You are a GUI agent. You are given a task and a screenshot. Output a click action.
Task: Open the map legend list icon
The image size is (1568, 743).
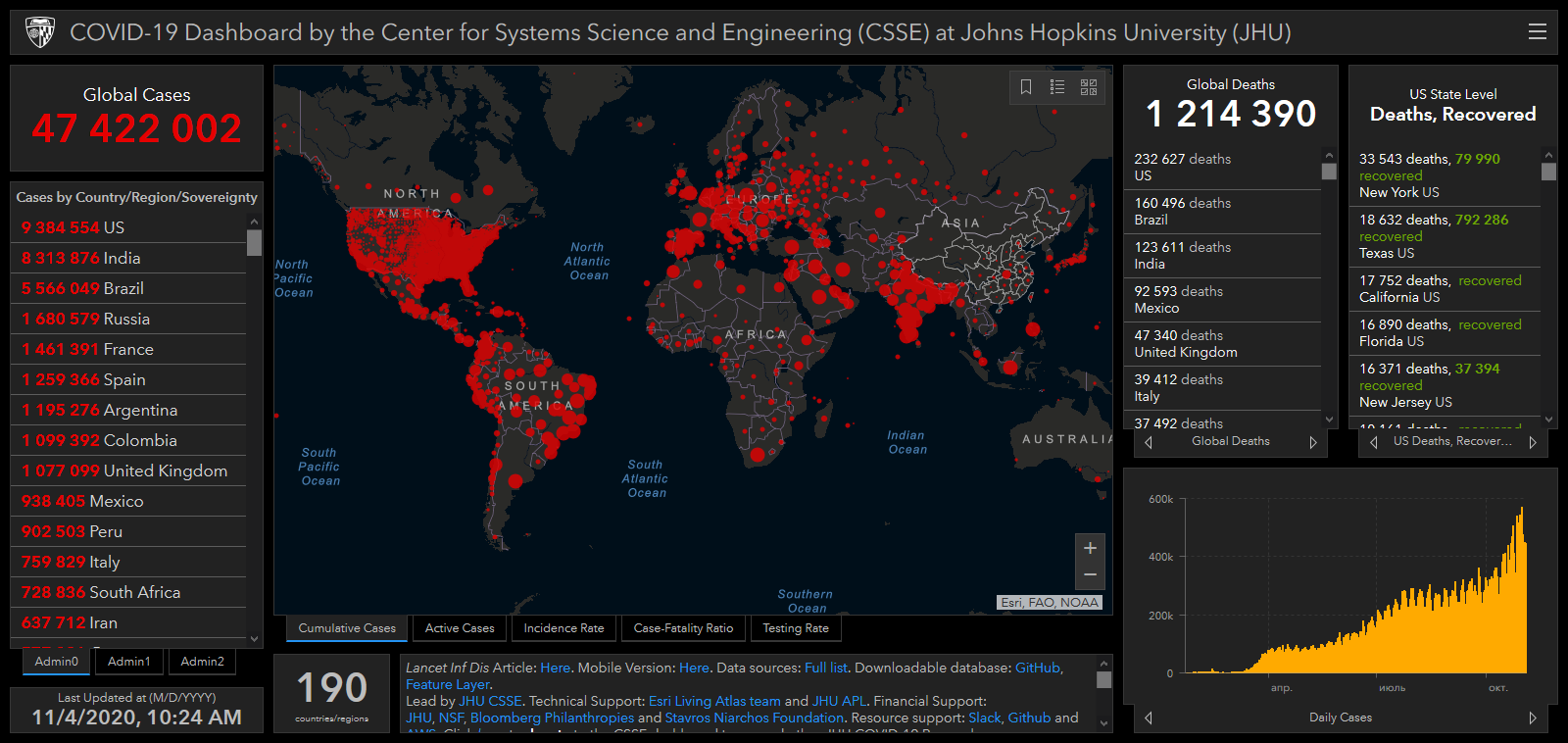pos(1057,87)
